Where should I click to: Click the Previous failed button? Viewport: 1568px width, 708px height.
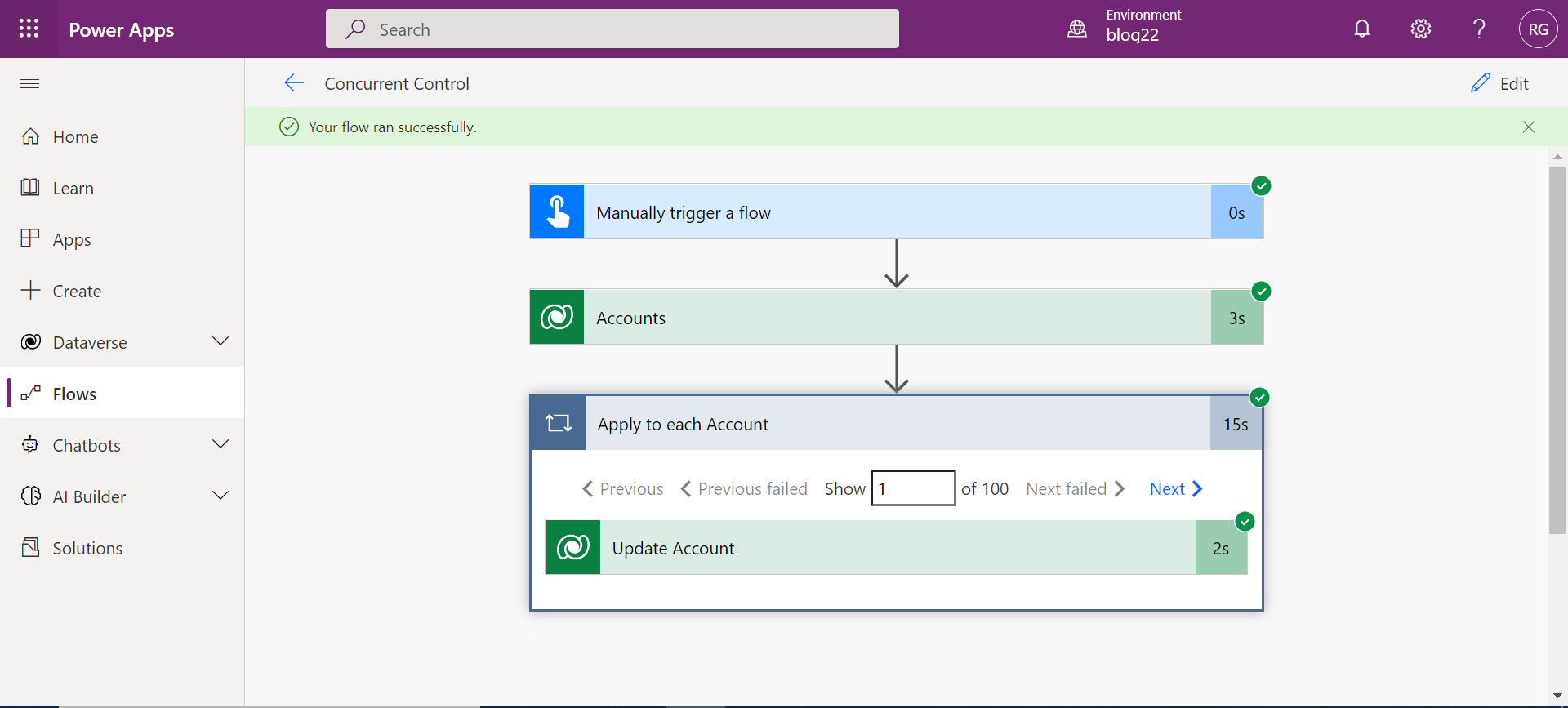(743, 488)
